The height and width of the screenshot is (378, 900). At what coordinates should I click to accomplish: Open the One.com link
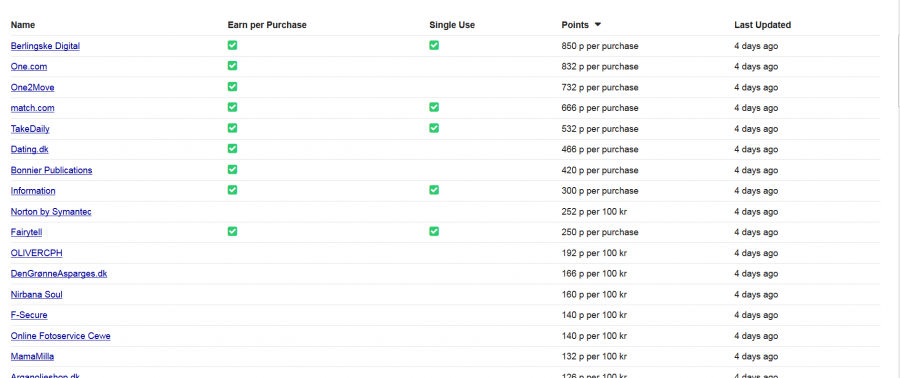point(29,67)
